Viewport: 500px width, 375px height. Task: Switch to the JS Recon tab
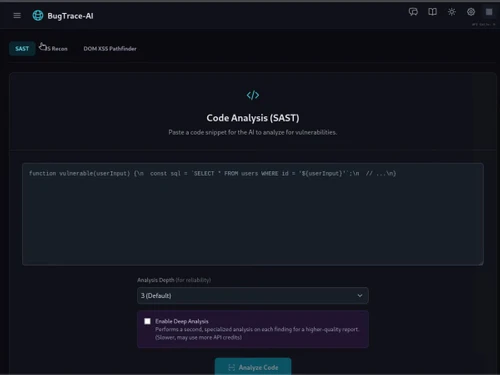coord(56,49)
